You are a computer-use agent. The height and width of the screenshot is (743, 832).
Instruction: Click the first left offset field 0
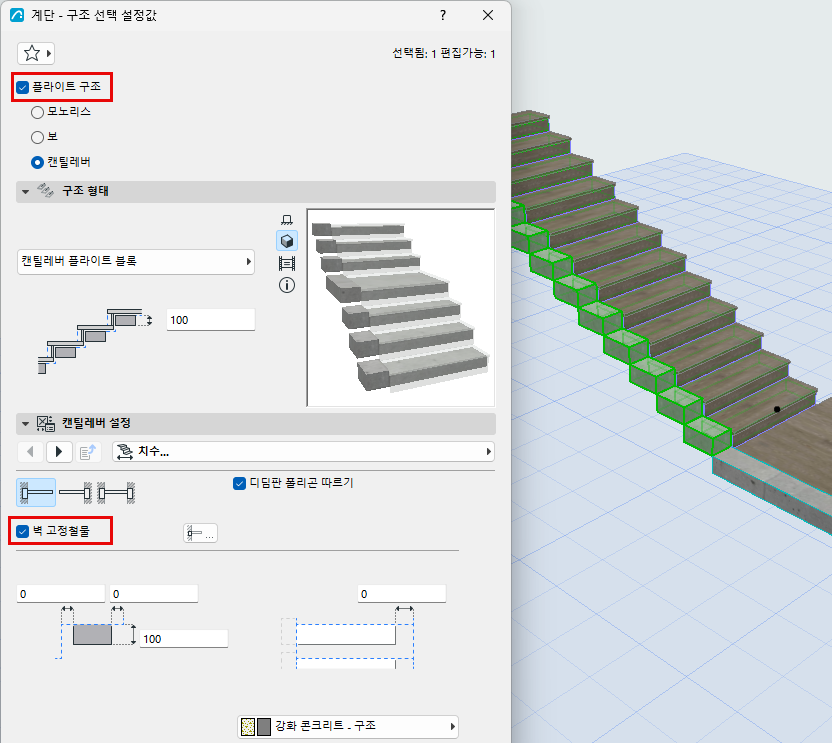[60, 594]
